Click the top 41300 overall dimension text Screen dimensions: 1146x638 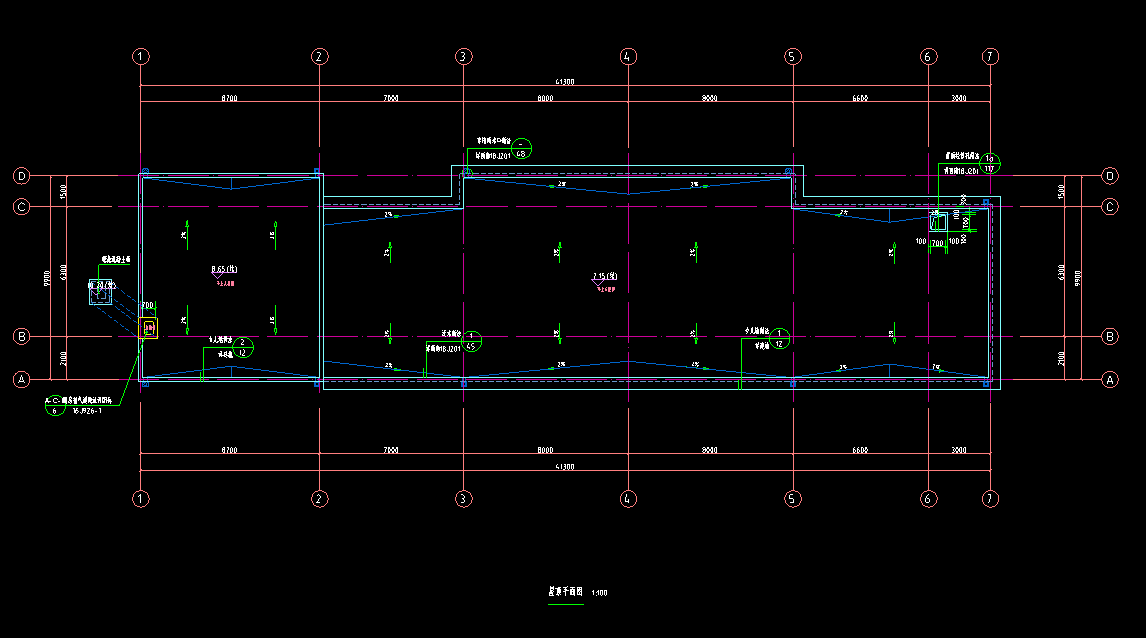tap(565, 81)
